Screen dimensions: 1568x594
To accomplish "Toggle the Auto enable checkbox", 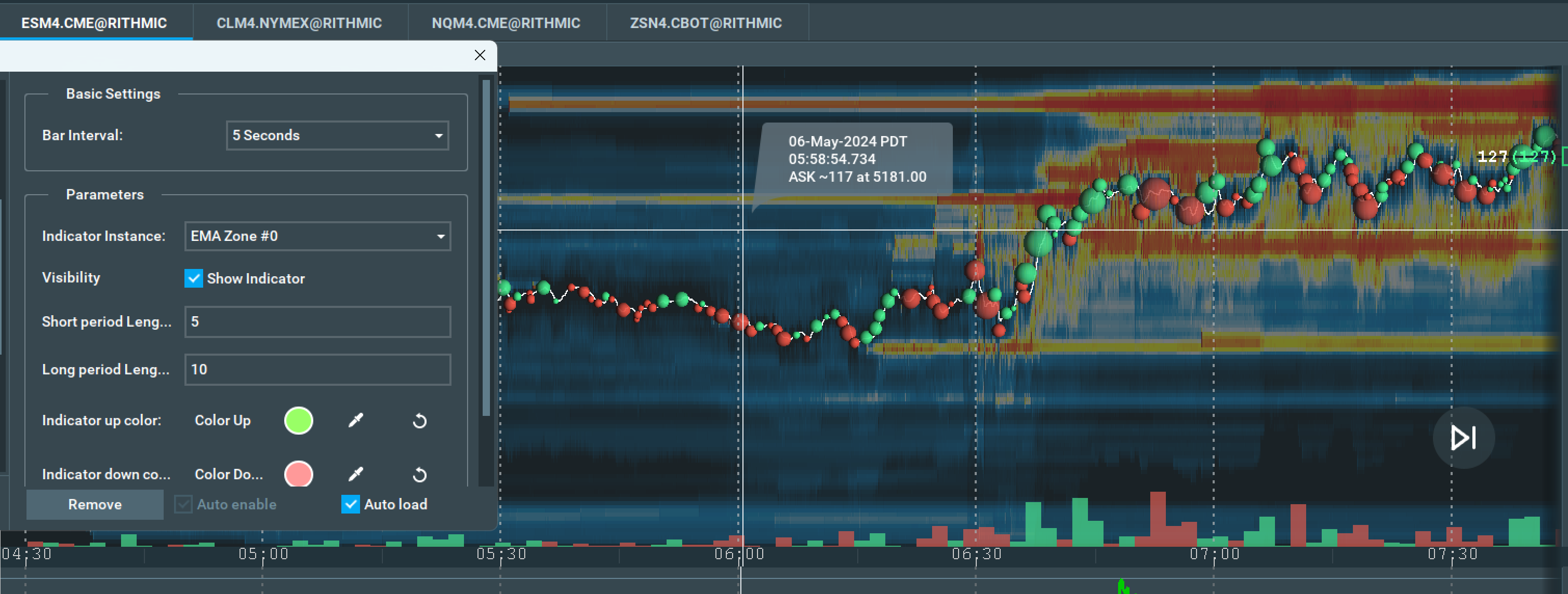I will tap(183, 504).
